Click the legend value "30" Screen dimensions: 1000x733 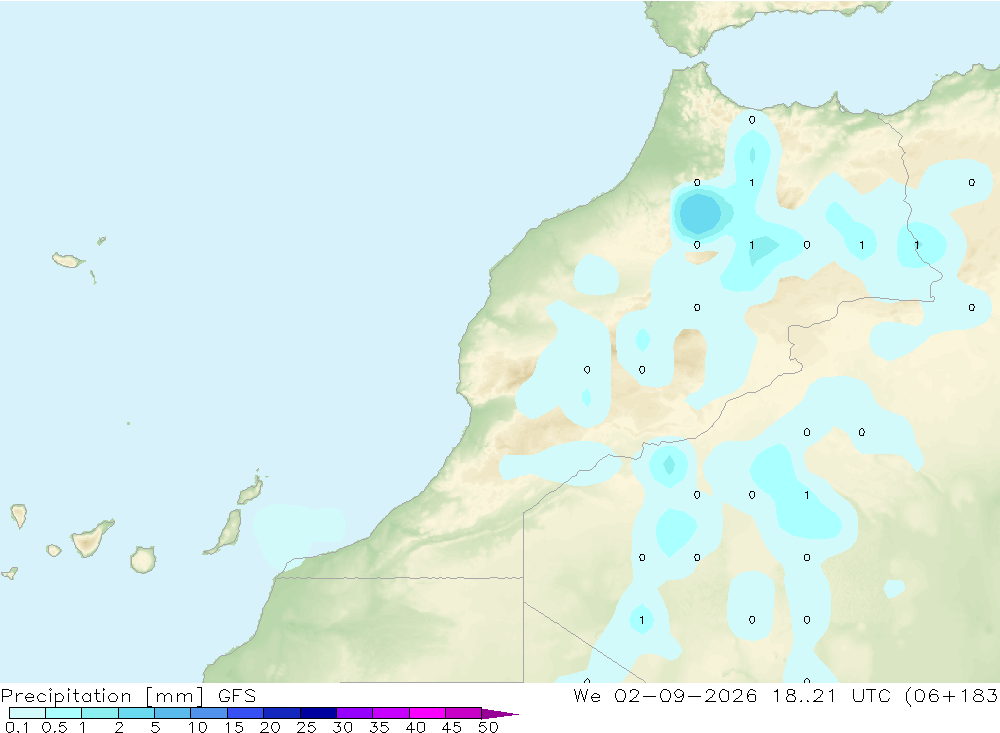tap(343, 727)
